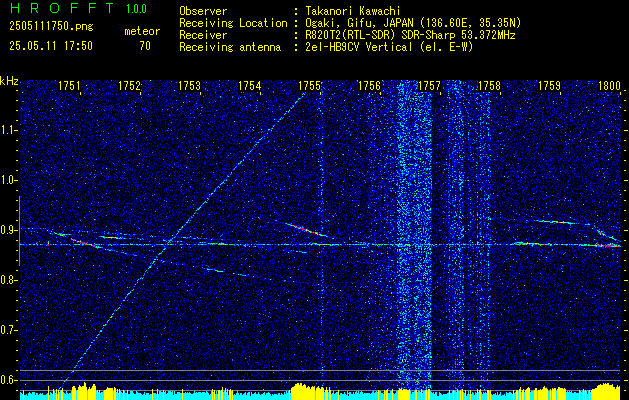Select the filename 2505111750.png
This screenshot has width=629, height=400.
[51, 27]
